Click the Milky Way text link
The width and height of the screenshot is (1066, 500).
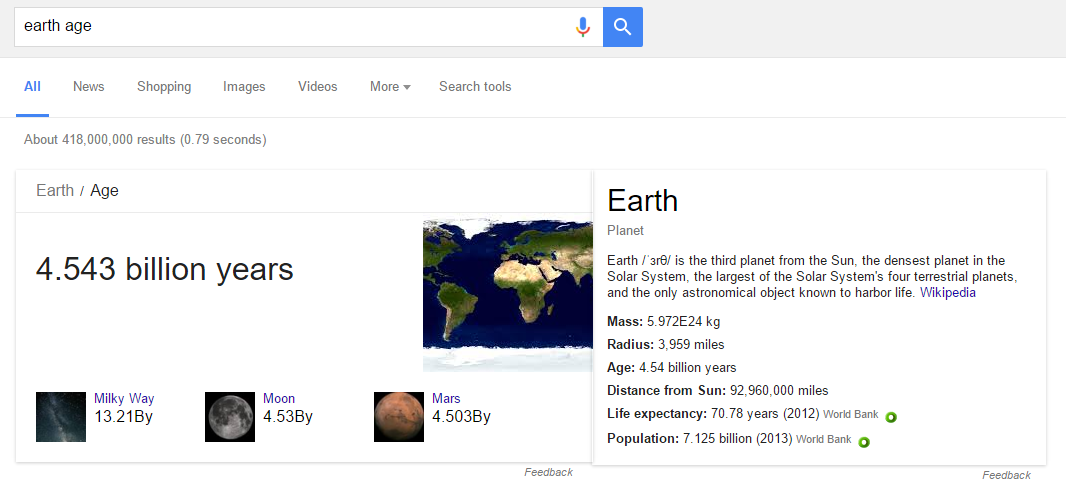[124, 398]
